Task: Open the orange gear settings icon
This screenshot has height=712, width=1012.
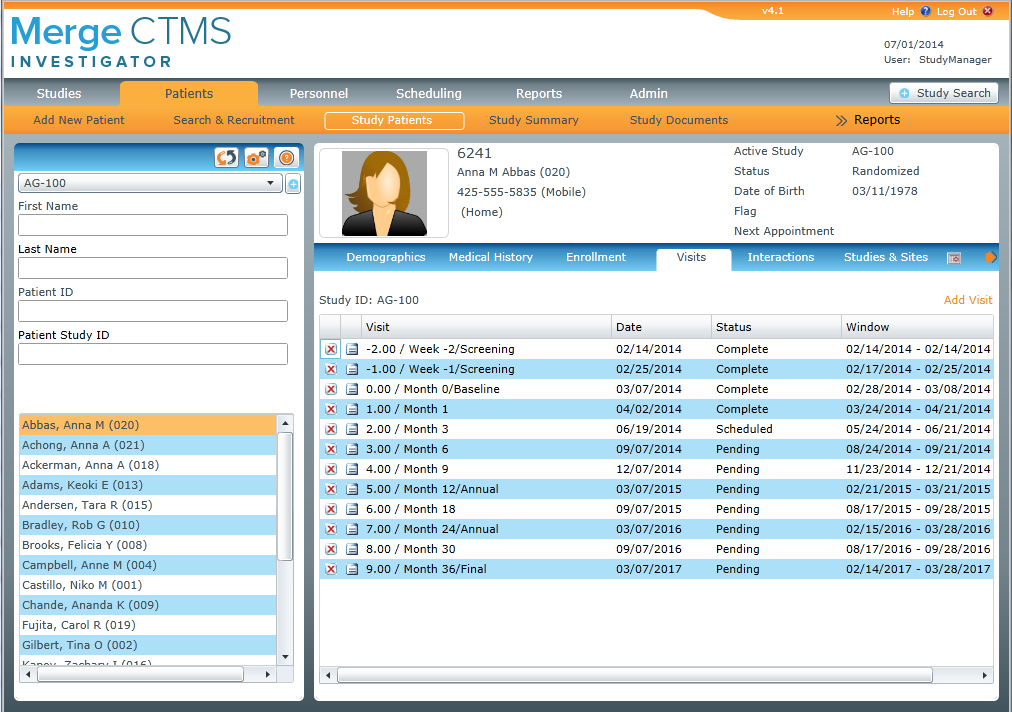Action: tap(257, 158)
